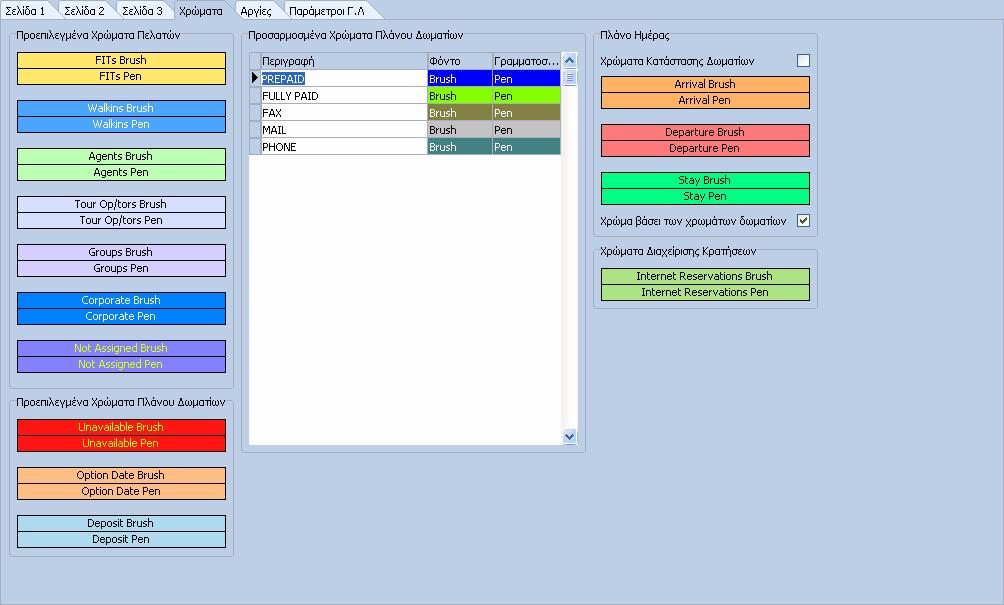Choose the Unavailable Brush color

click(x=121, y=427)
